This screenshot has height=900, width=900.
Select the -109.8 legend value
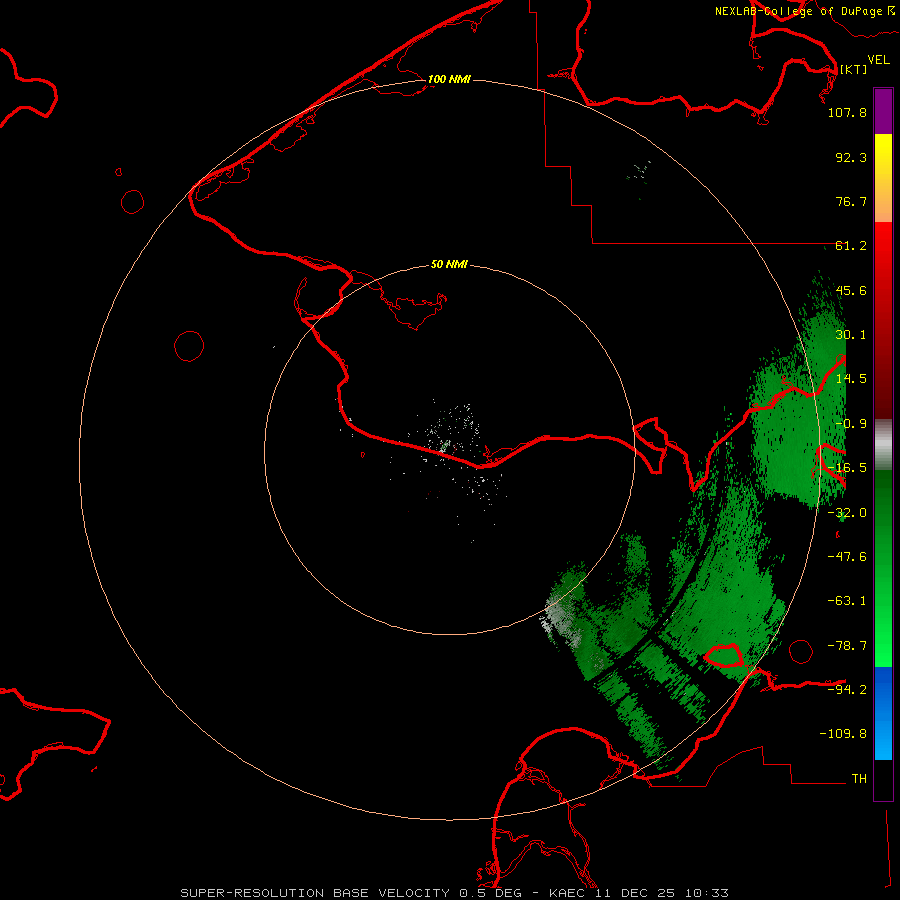point(843,734)
